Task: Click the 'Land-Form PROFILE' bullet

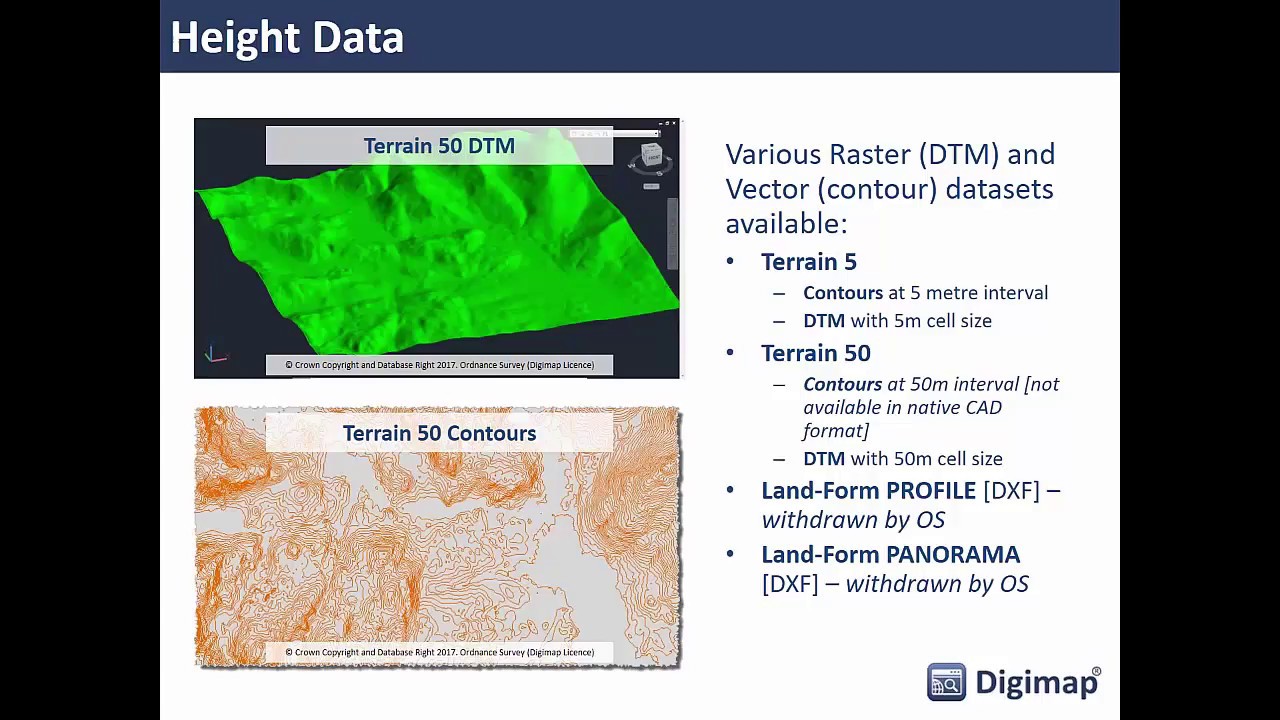Action: (x=910, y=505)
